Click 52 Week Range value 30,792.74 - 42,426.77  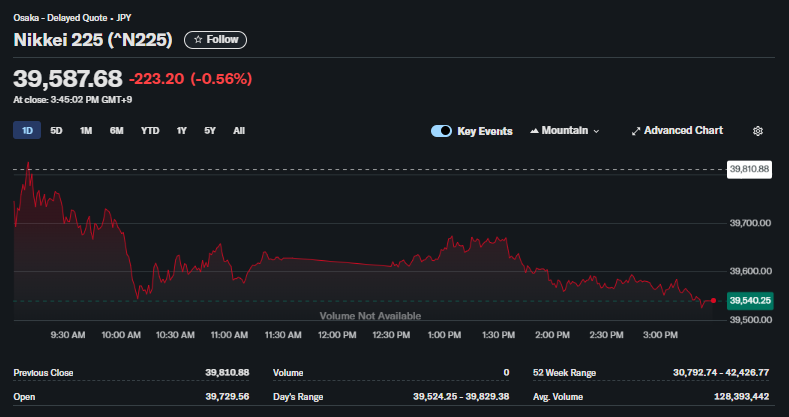[721, 373]
